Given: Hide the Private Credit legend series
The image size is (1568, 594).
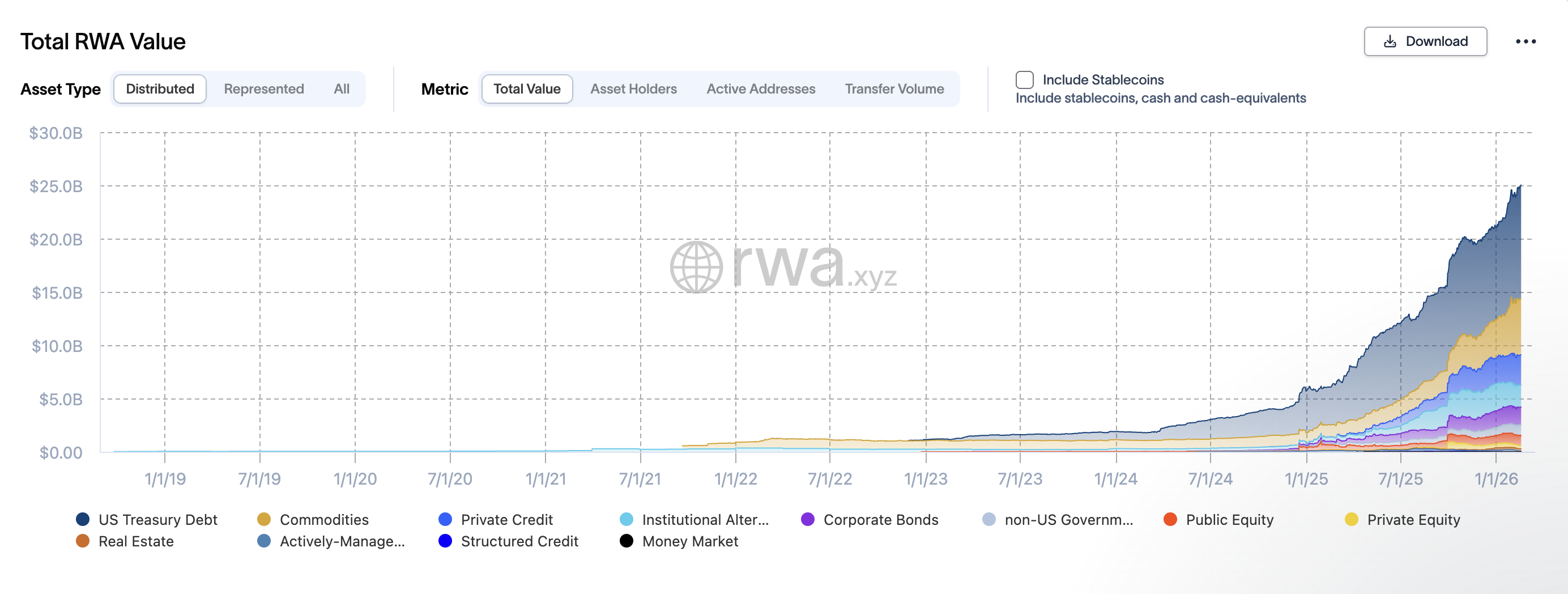Looking at the screenshot, I should 445,519.
